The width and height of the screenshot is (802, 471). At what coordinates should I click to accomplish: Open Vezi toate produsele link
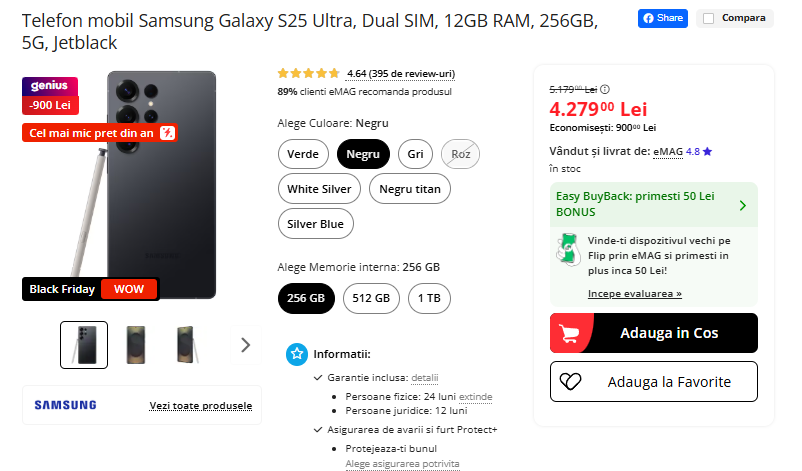[200, 406]
